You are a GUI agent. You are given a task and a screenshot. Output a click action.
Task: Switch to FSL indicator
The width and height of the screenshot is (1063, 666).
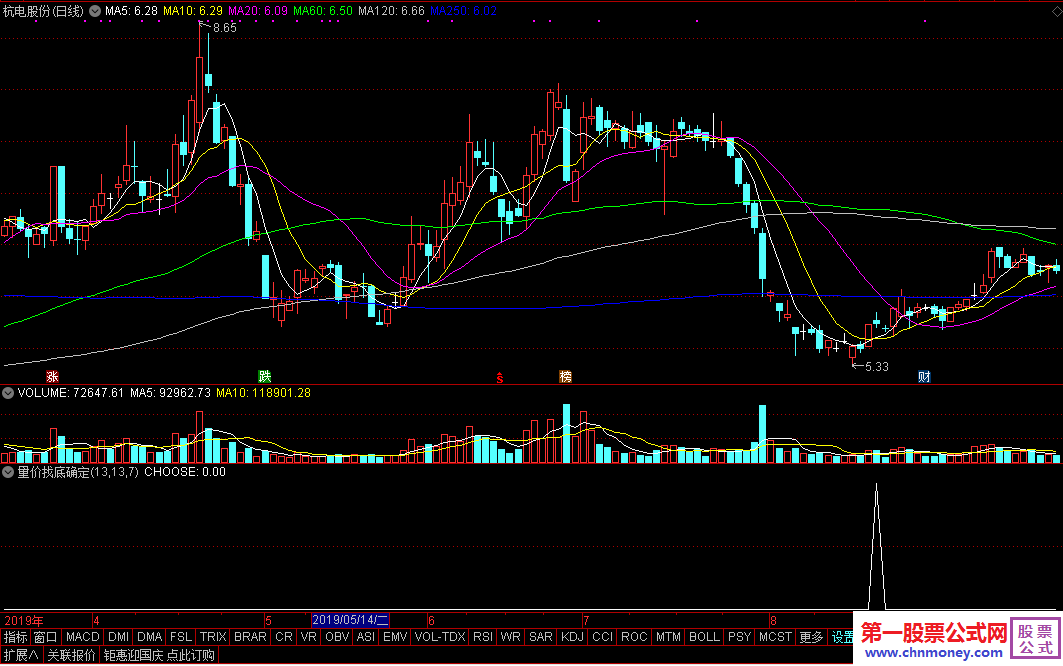pos(181,637)
